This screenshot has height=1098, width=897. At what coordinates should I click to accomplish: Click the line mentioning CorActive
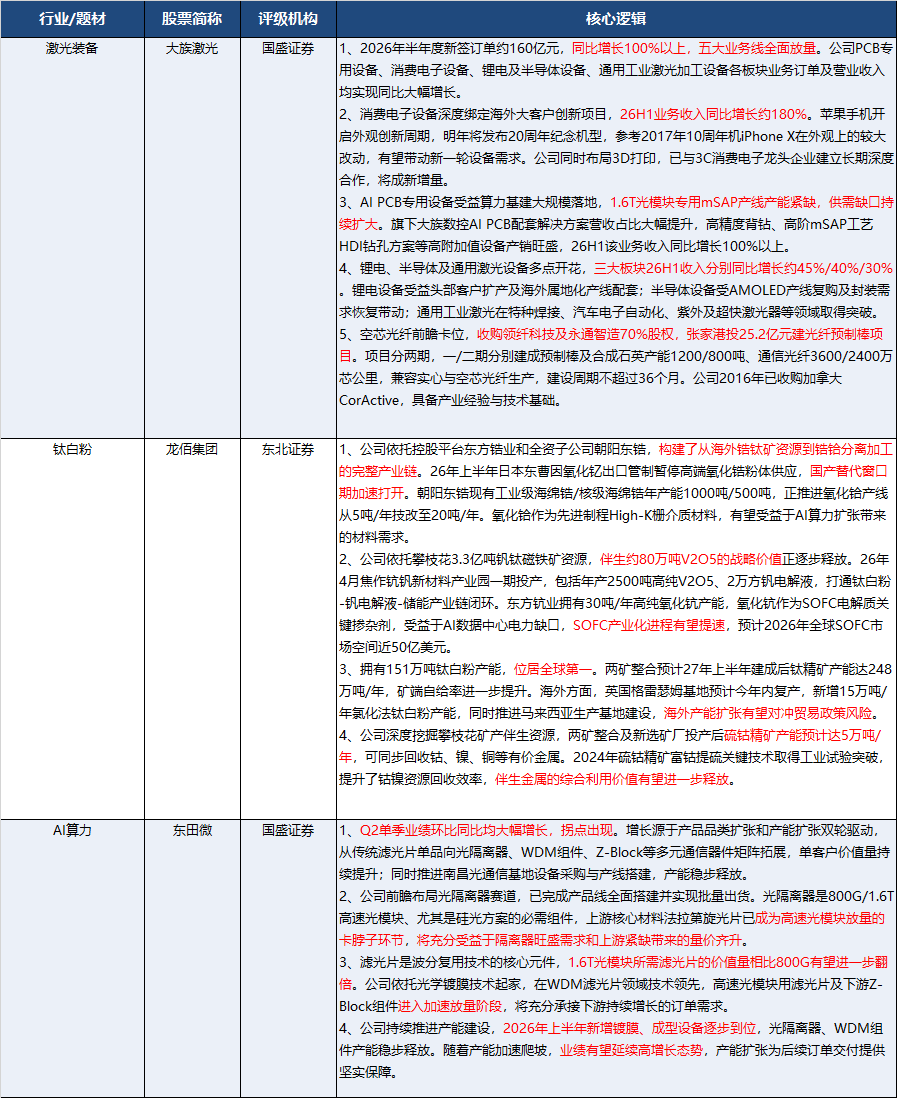coord(450,401)
